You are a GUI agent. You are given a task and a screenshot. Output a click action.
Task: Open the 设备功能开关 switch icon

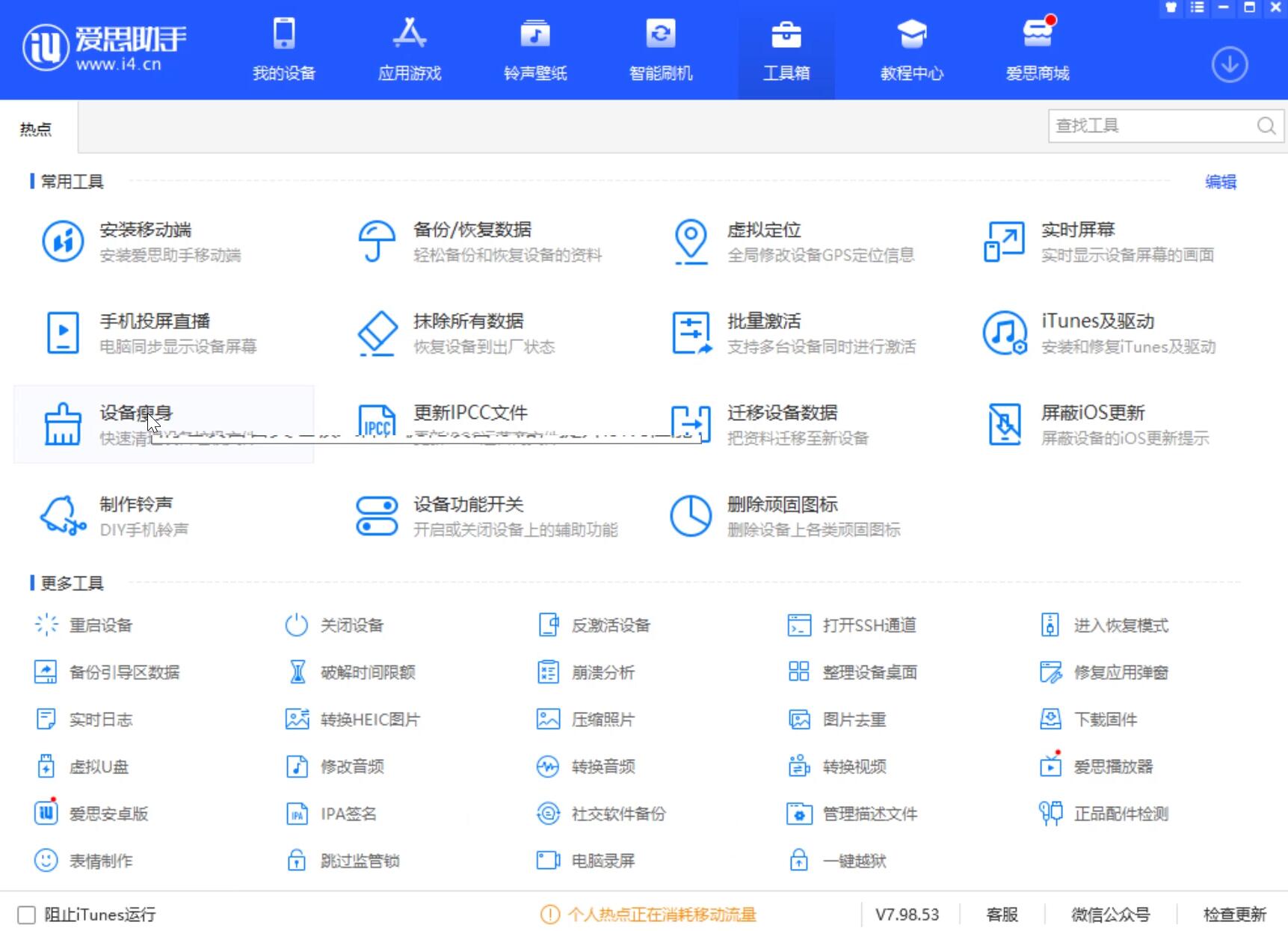point(377,516)
